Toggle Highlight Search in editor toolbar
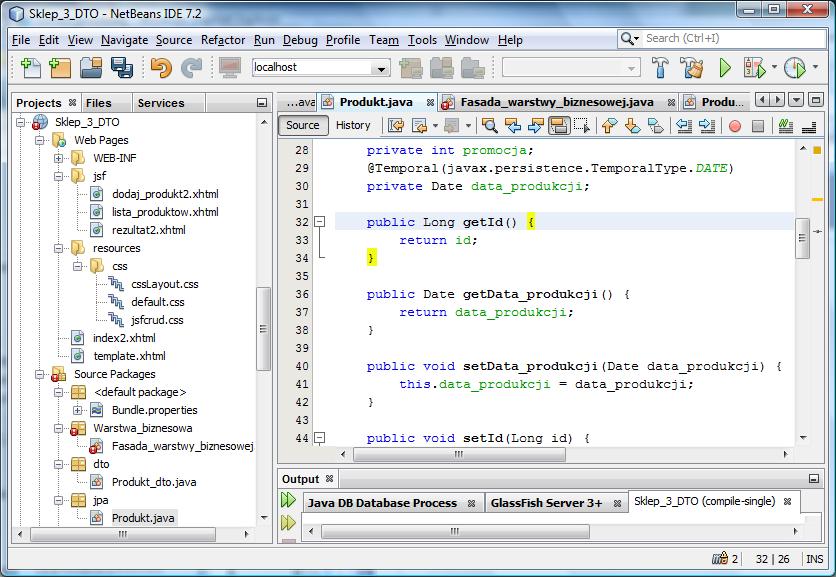This screenshot has width=836, height=577. (559, 125)
